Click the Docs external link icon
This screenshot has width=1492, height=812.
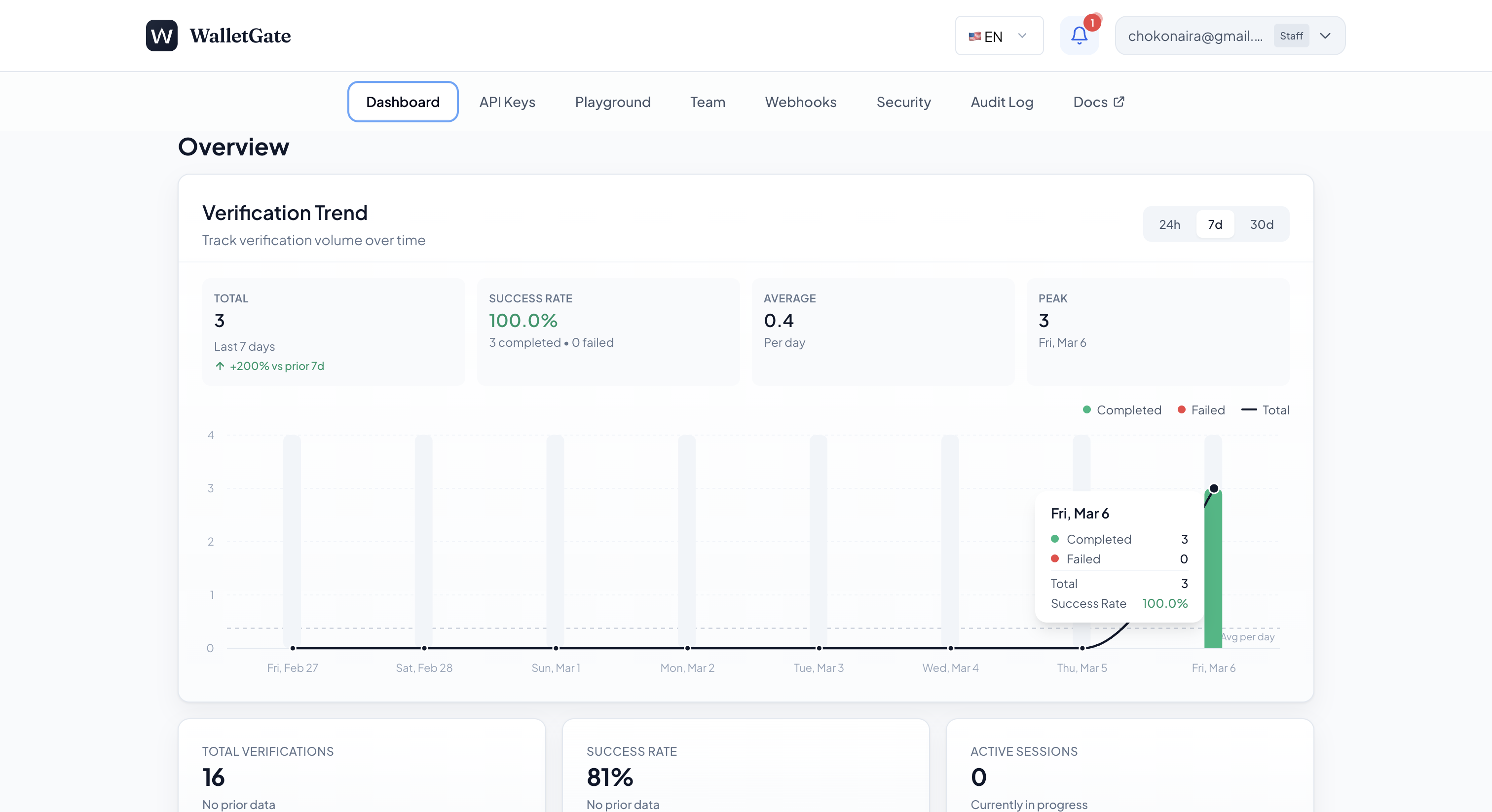(x=1119, y=102)
